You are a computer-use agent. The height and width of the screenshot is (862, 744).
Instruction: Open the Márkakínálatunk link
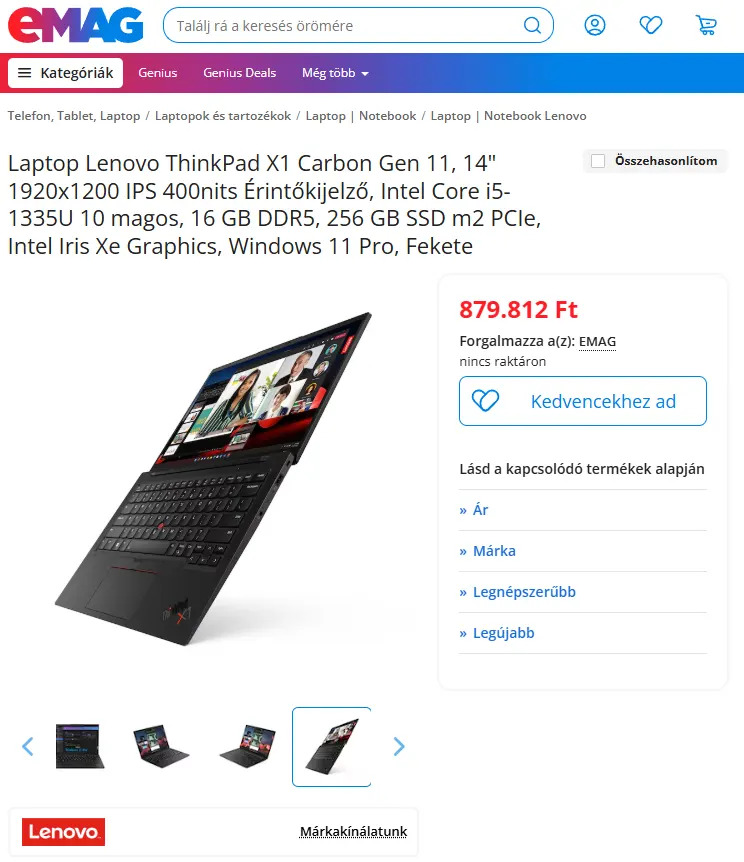354,832
